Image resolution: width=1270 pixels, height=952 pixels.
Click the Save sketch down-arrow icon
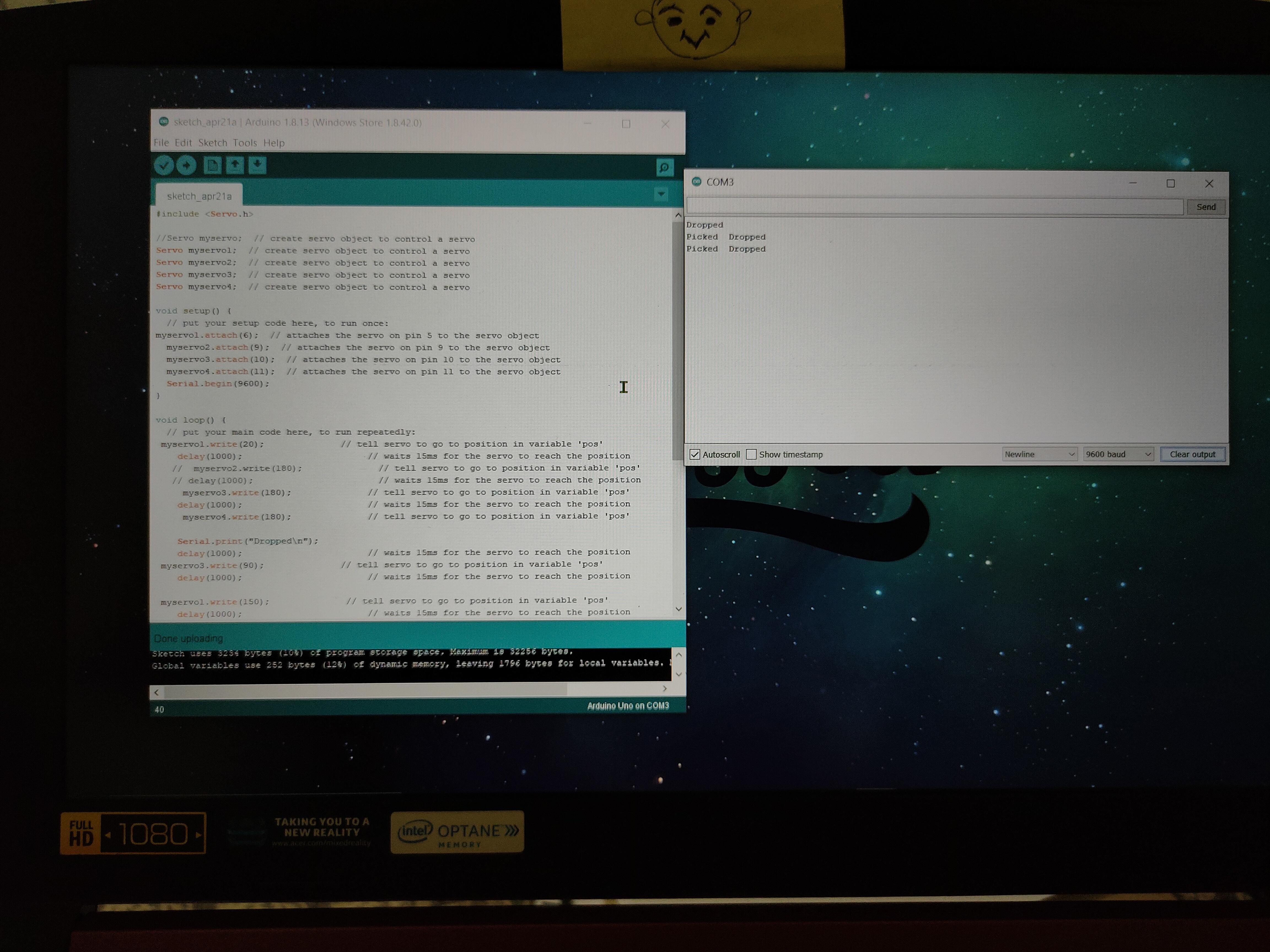tap(257, 166)
